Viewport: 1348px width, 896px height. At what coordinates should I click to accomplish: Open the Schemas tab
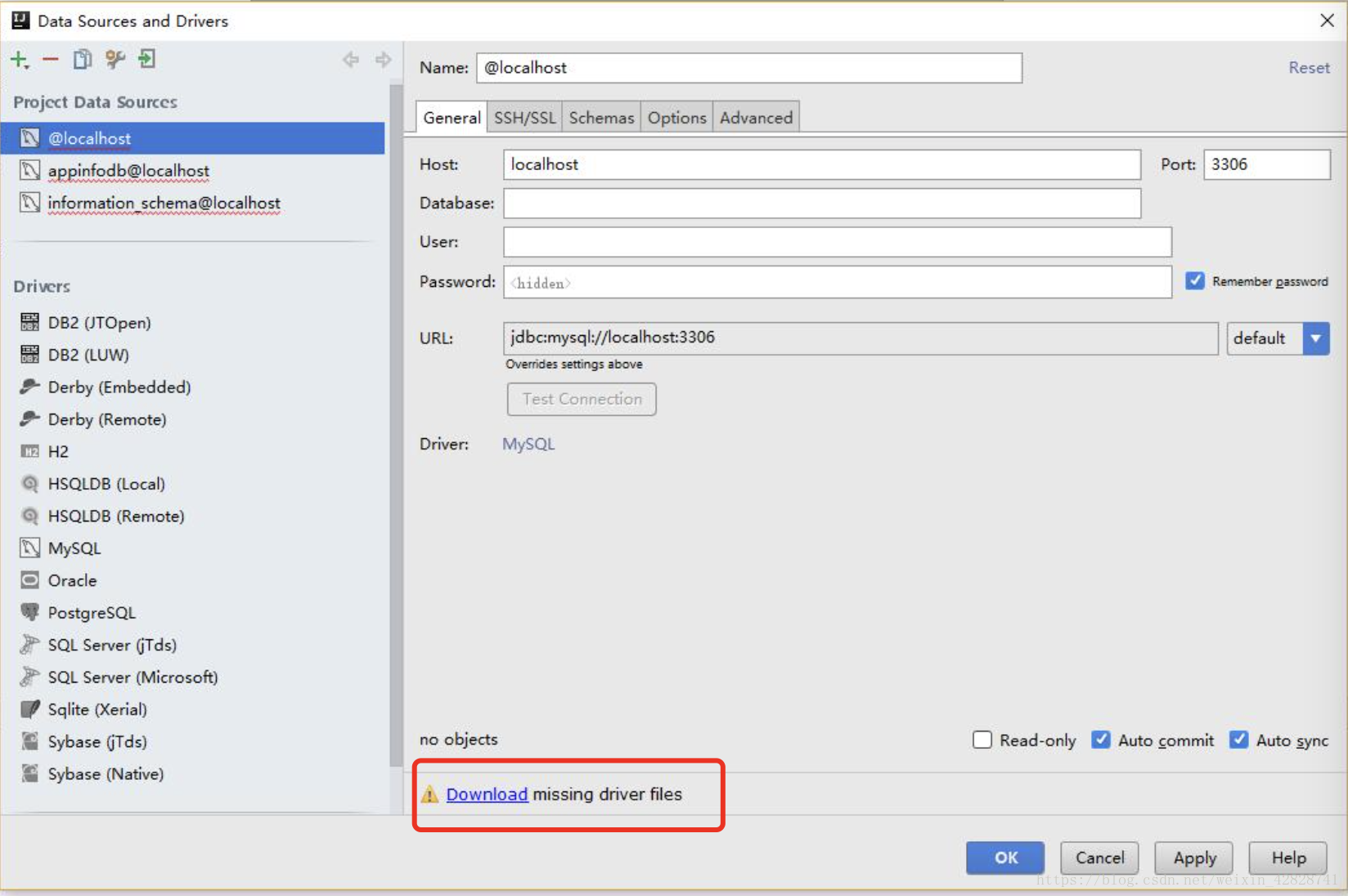601,118
